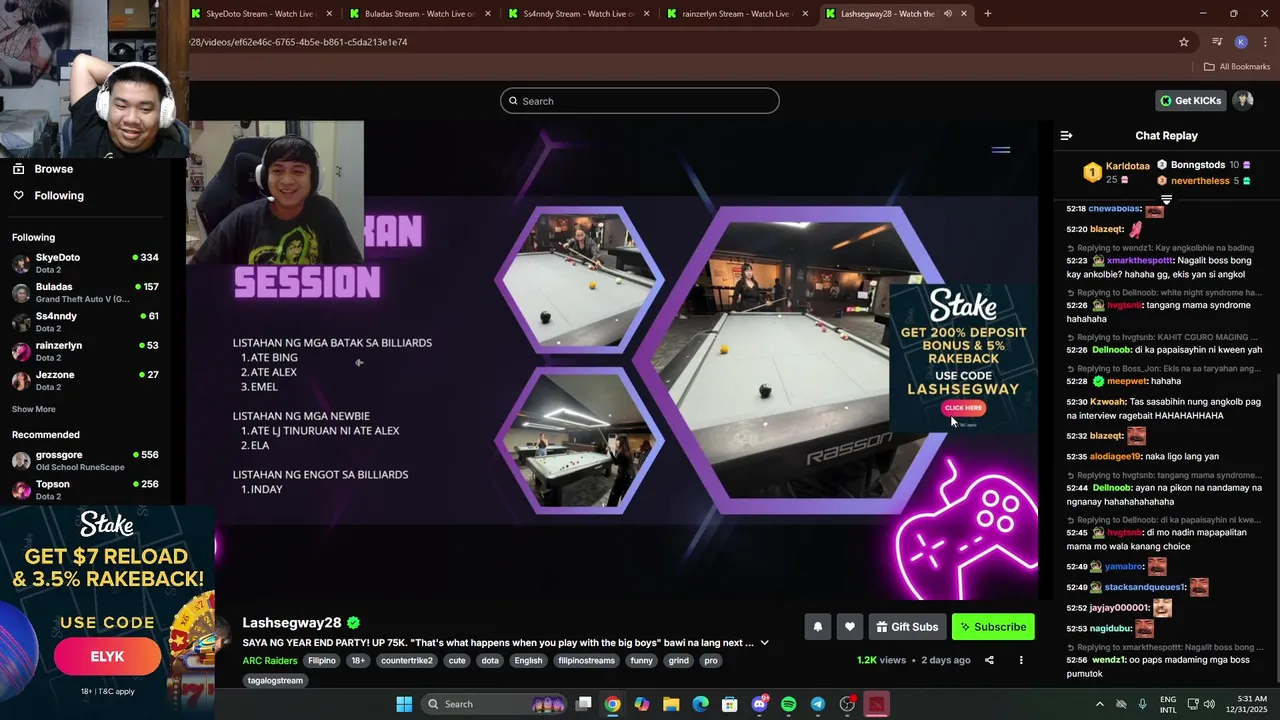Bookmark this page with the star icon
1280x720 pixels.
1184,42
